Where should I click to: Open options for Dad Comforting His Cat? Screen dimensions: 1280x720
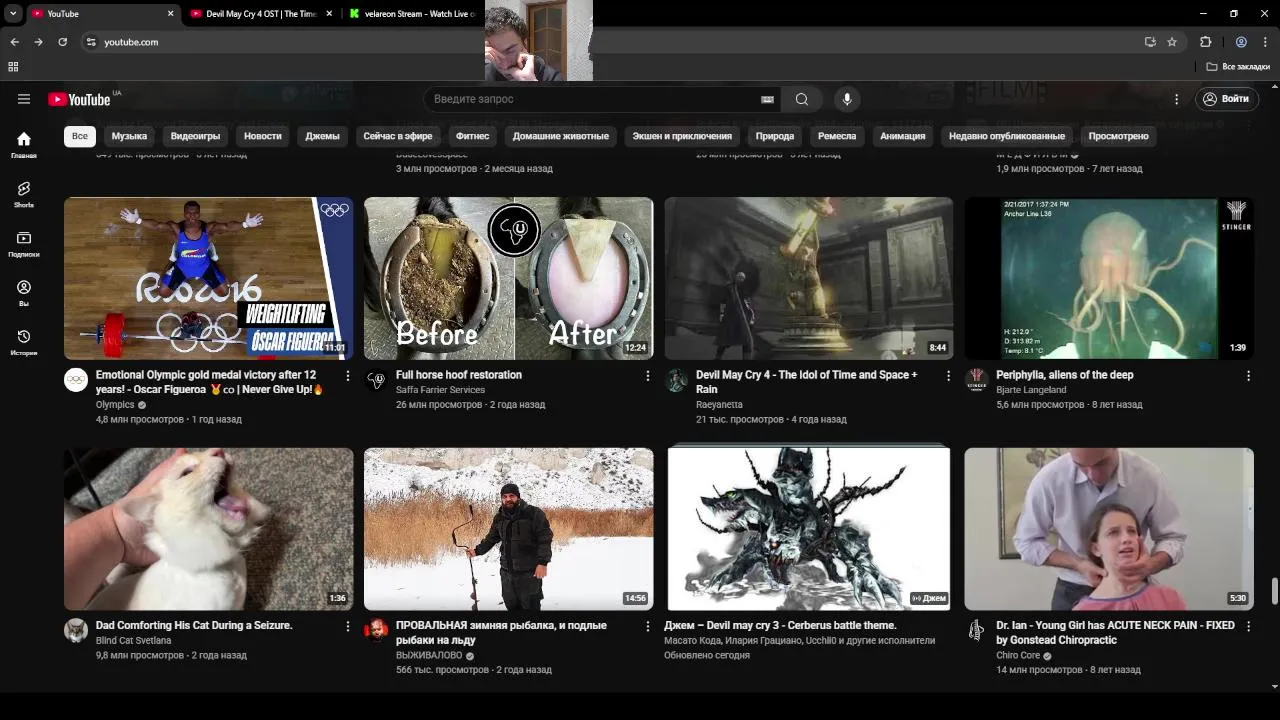click(348, 626)
